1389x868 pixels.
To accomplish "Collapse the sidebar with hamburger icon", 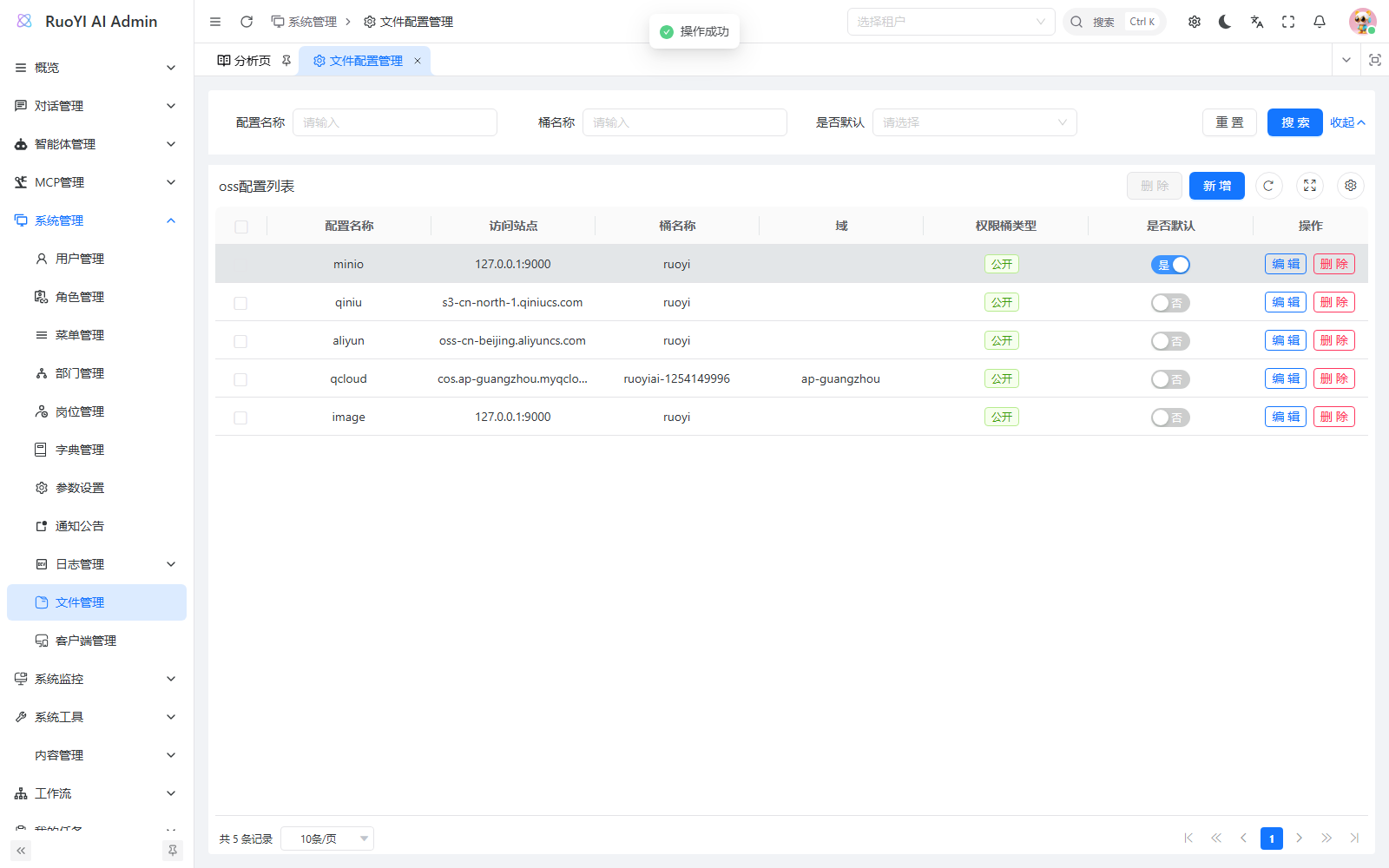I will [x=215, y=22].
